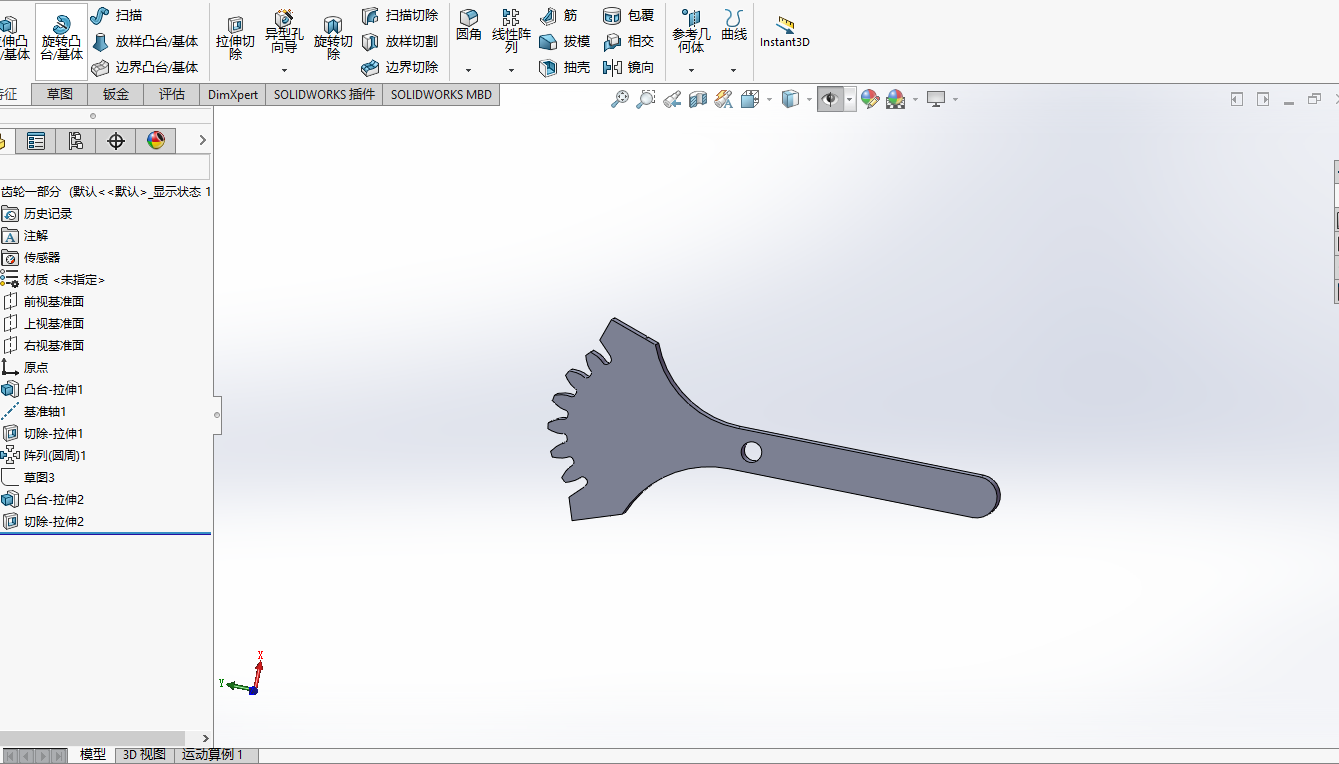1339x764 pixels.
Task: Select the 阵列(圆周)1 circular pattern feature
Action: (x=45, y=455)
